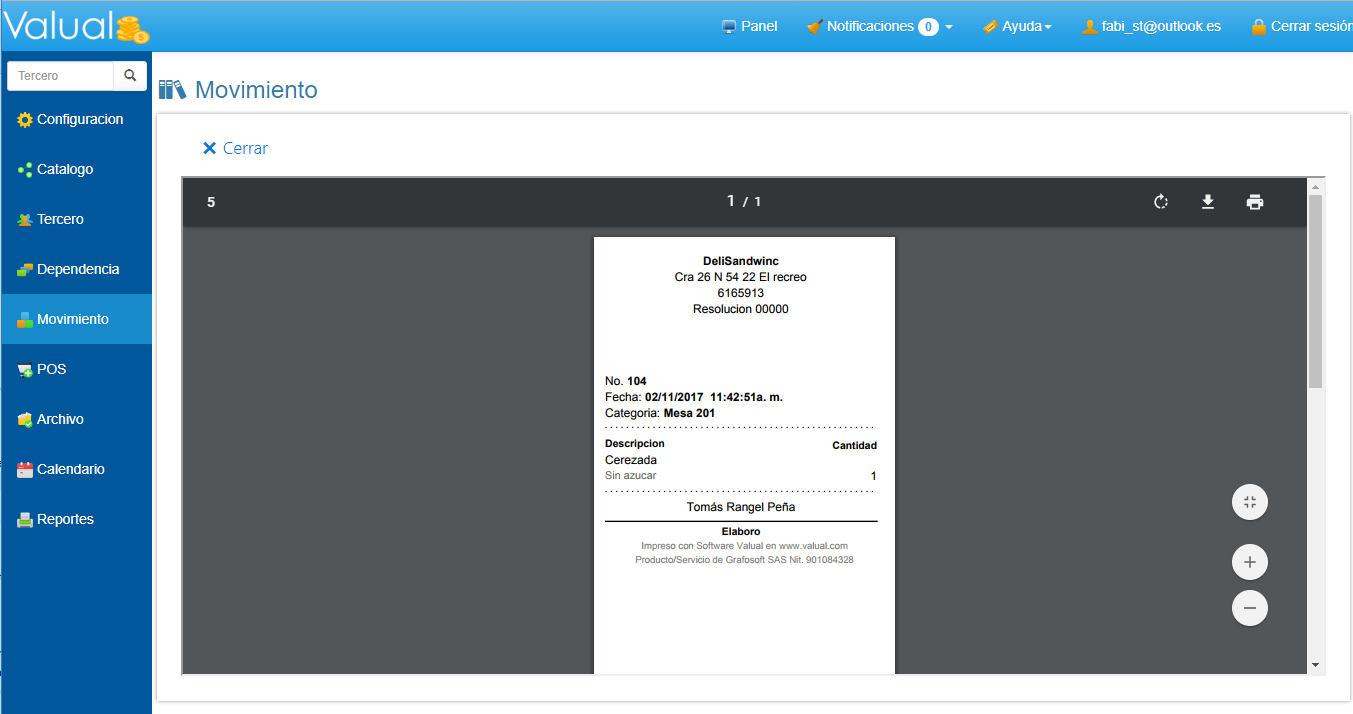Select Catalogo from the sidebar
Screen dimensions: 1353x714
65,170
